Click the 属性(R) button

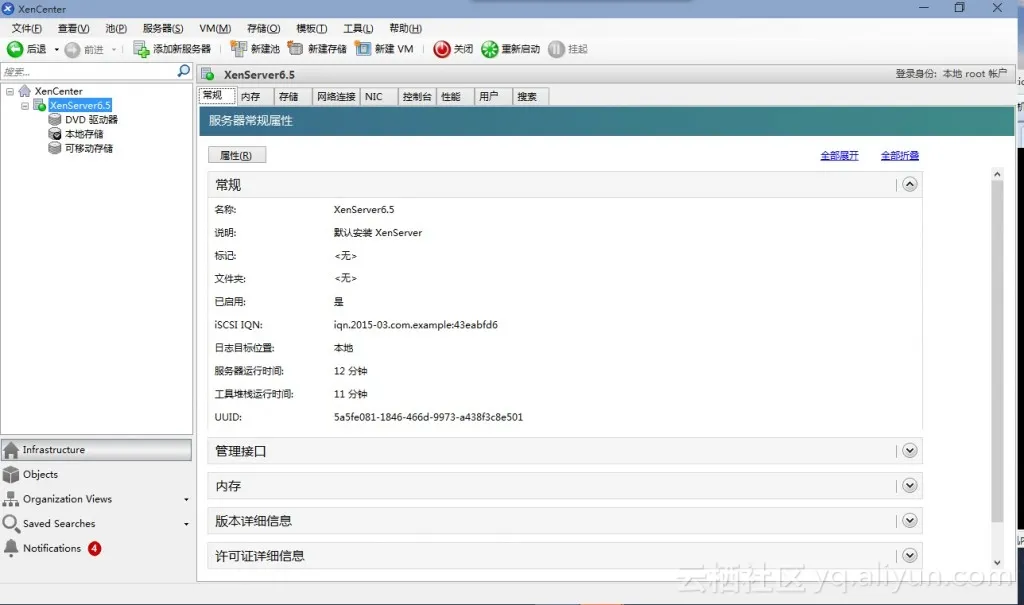(237, 155)
